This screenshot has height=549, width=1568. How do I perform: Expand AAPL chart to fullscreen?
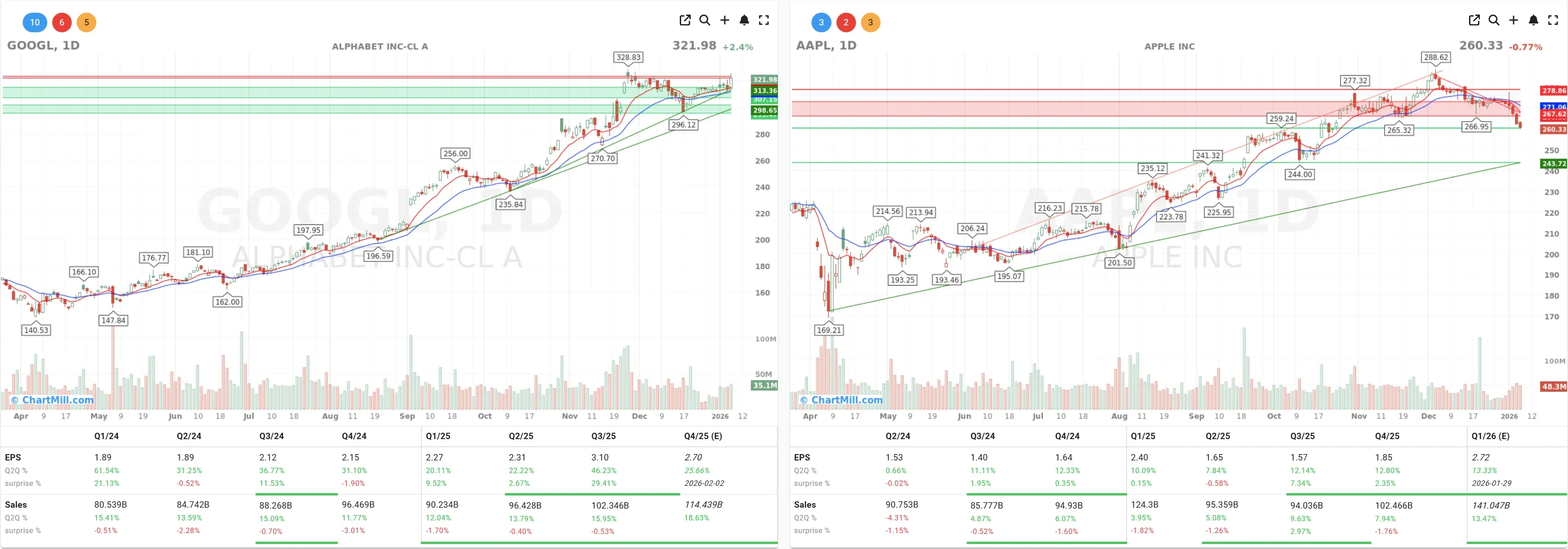pyautogui.click(x=1553, y=20)
